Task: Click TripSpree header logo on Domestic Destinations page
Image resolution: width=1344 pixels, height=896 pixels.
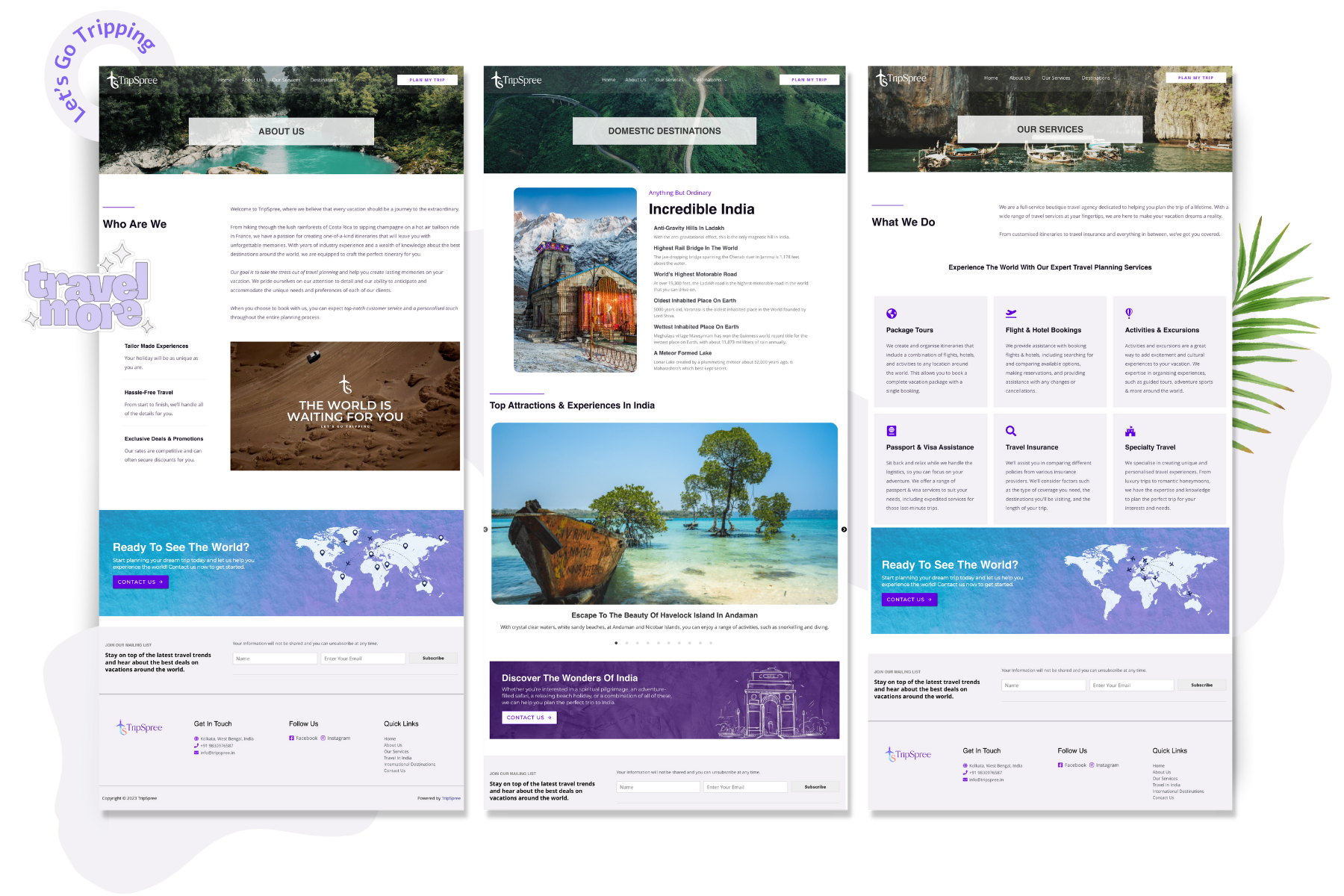Action: [517, 80]
